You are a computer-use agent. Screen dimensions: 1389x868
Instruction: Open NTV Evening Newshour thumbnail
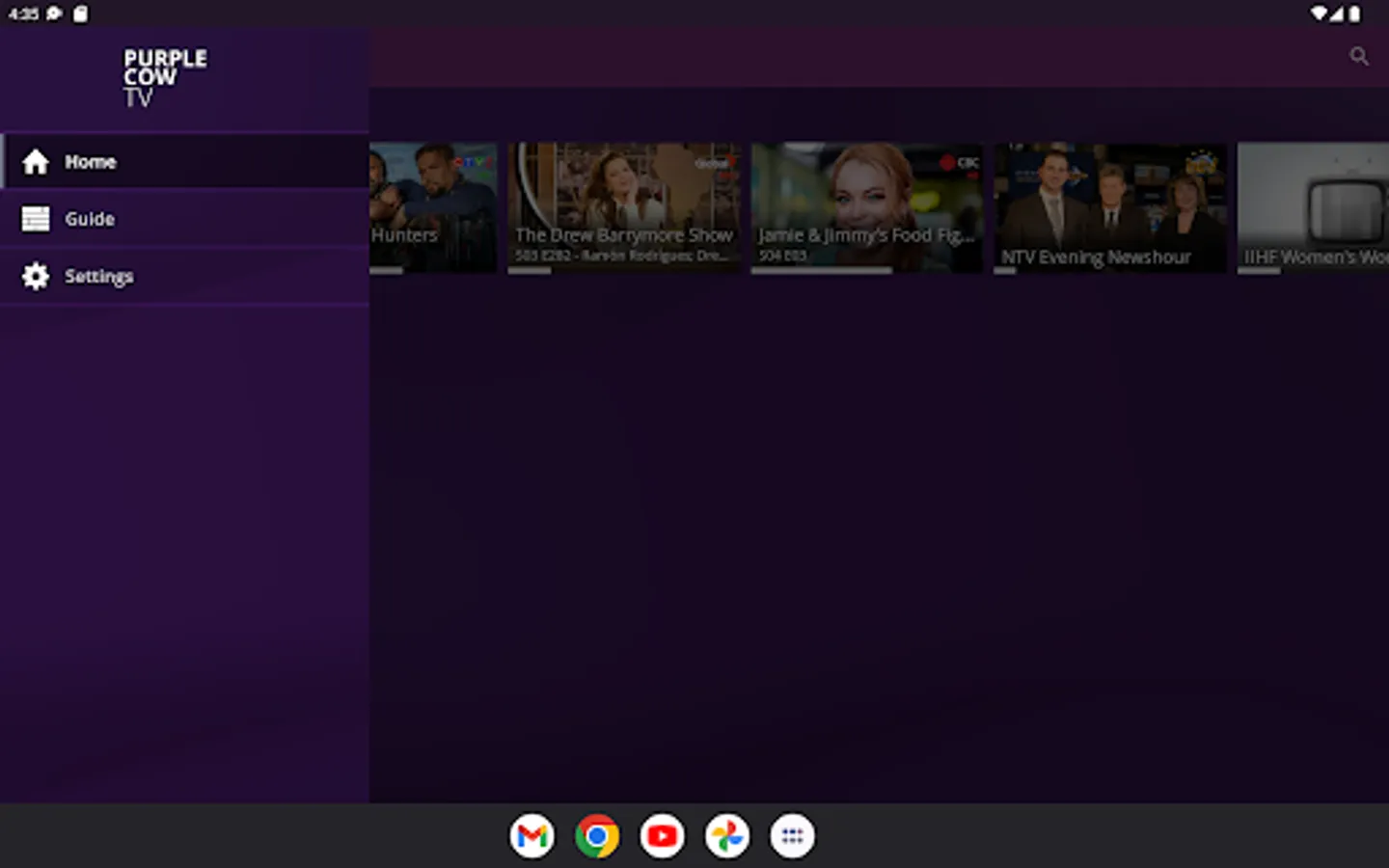(1110, 206)
